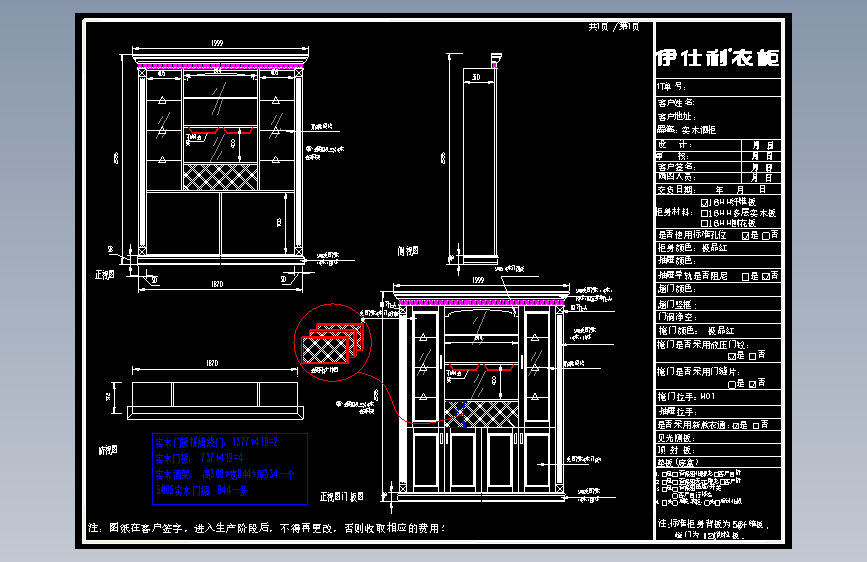
Task: Select the 设计 row label
Action: tap(675, 144)
